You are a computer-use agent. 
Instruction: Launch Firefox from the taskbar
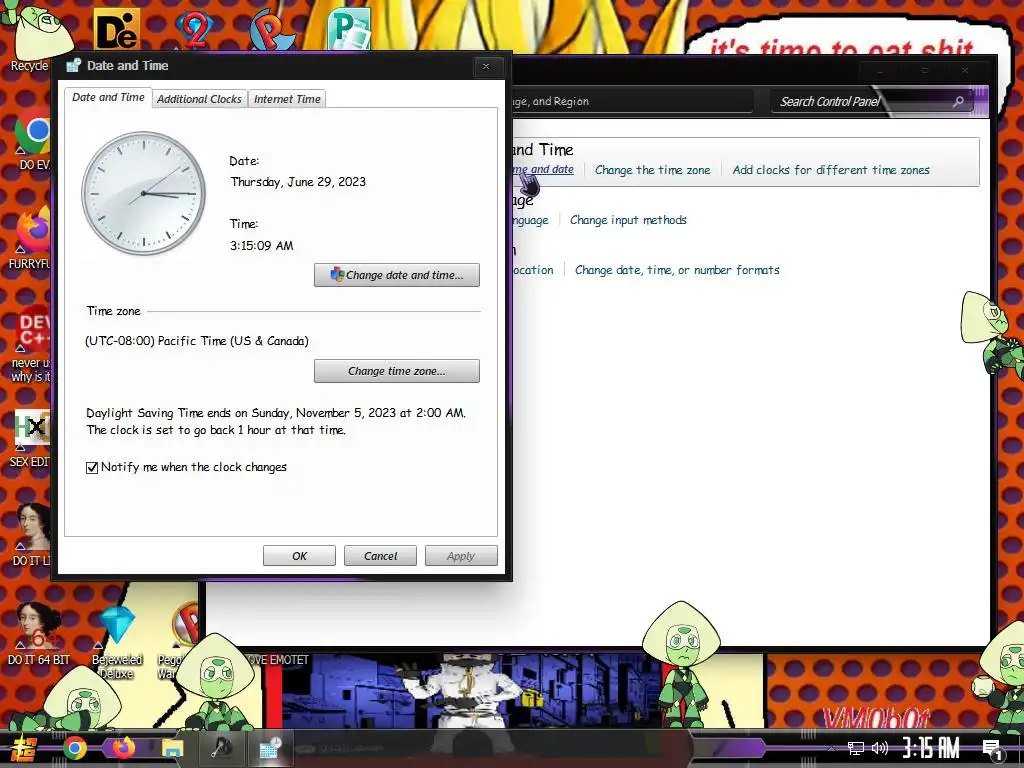point(123,748)
